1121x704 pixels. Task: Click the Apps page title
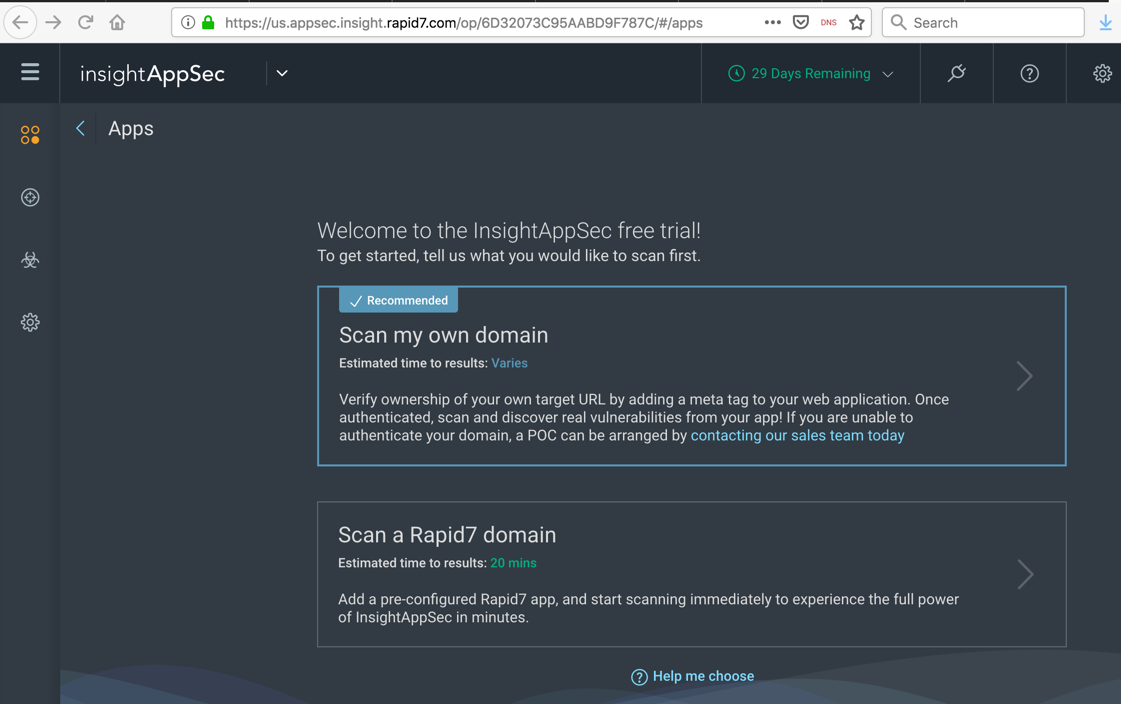click(131, 129)
